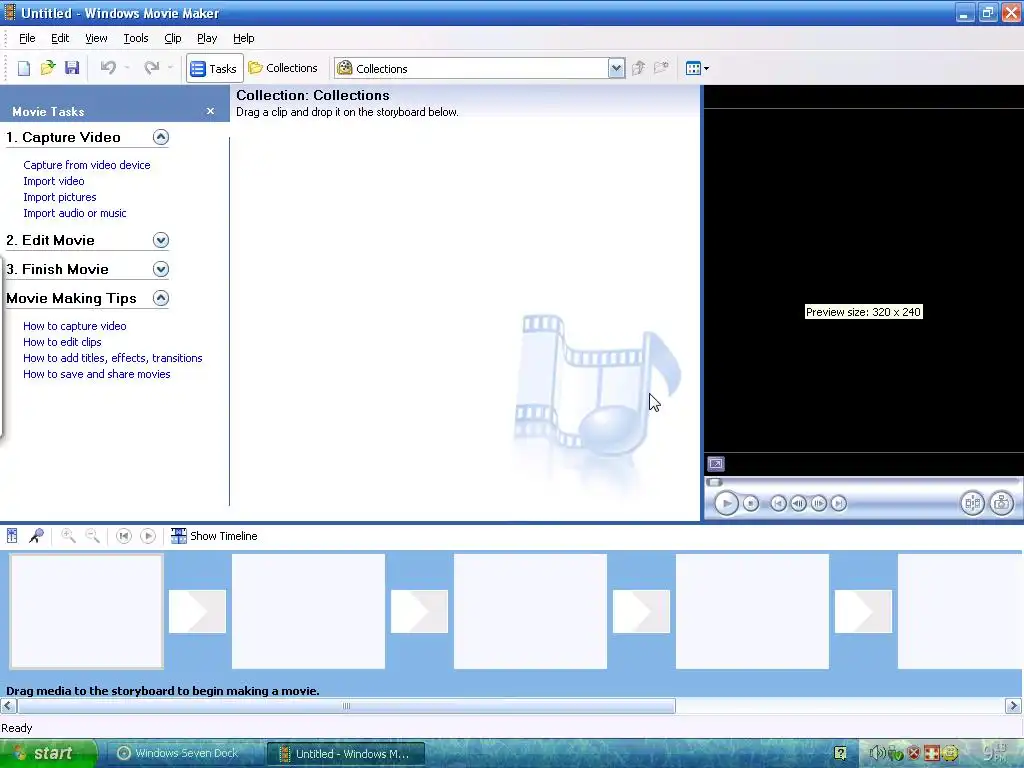Viewport: 1024px width, 768px height.
Task: Open the Play menu
Action: click(x=207, y=38)
